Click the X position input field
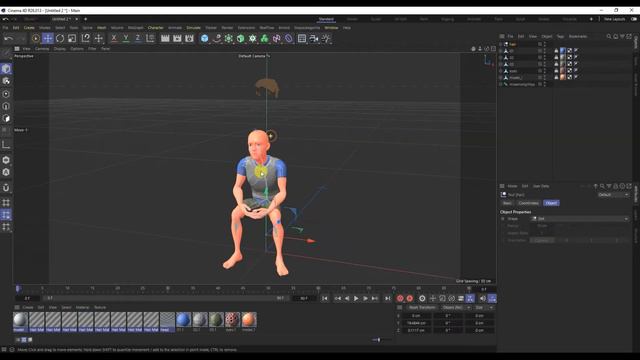640x360 pixels. 416,316
